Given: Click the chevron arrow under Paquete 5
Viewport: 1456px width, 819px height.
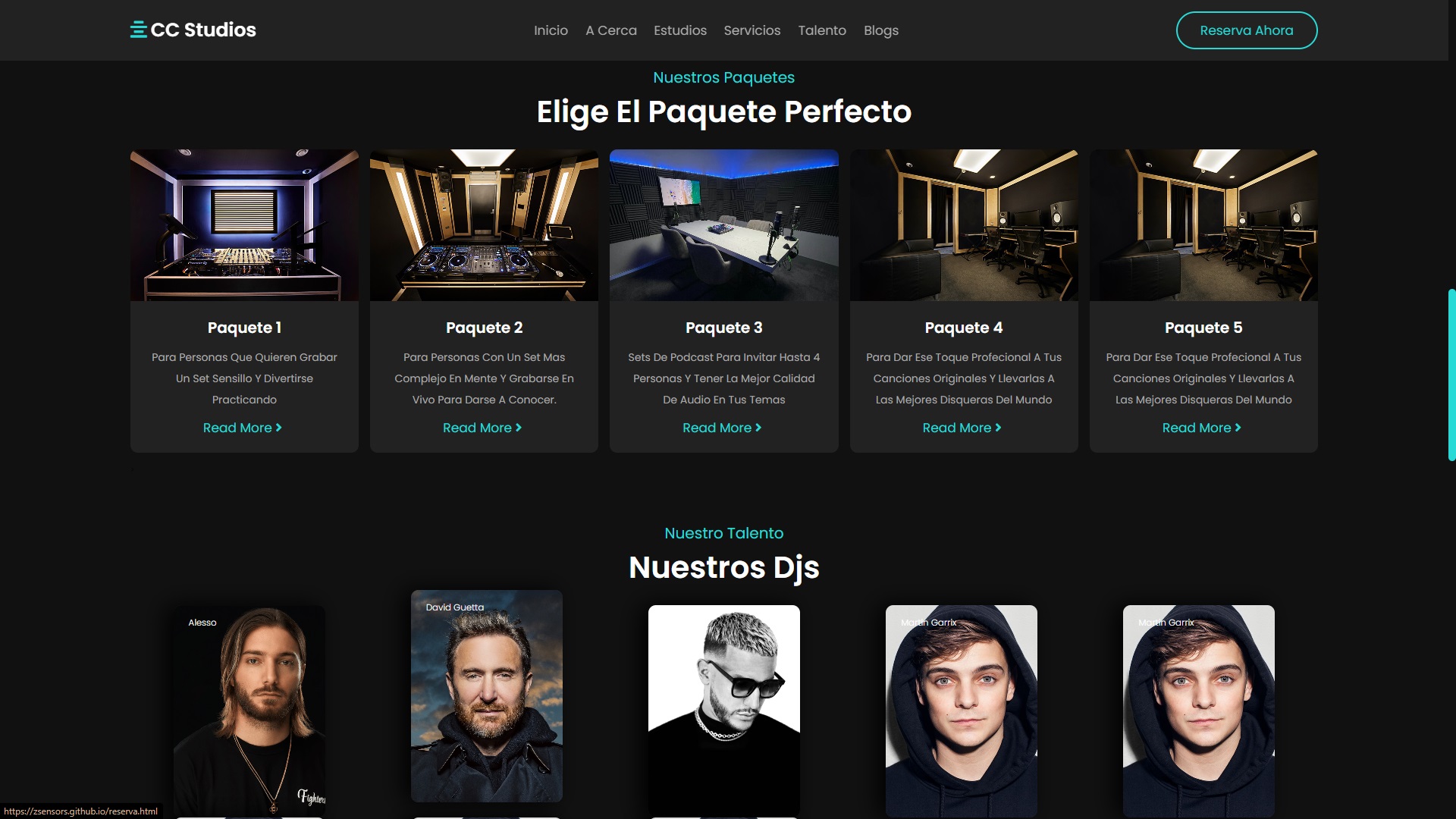Looking at the screenshot, I should click(1238, 428).
